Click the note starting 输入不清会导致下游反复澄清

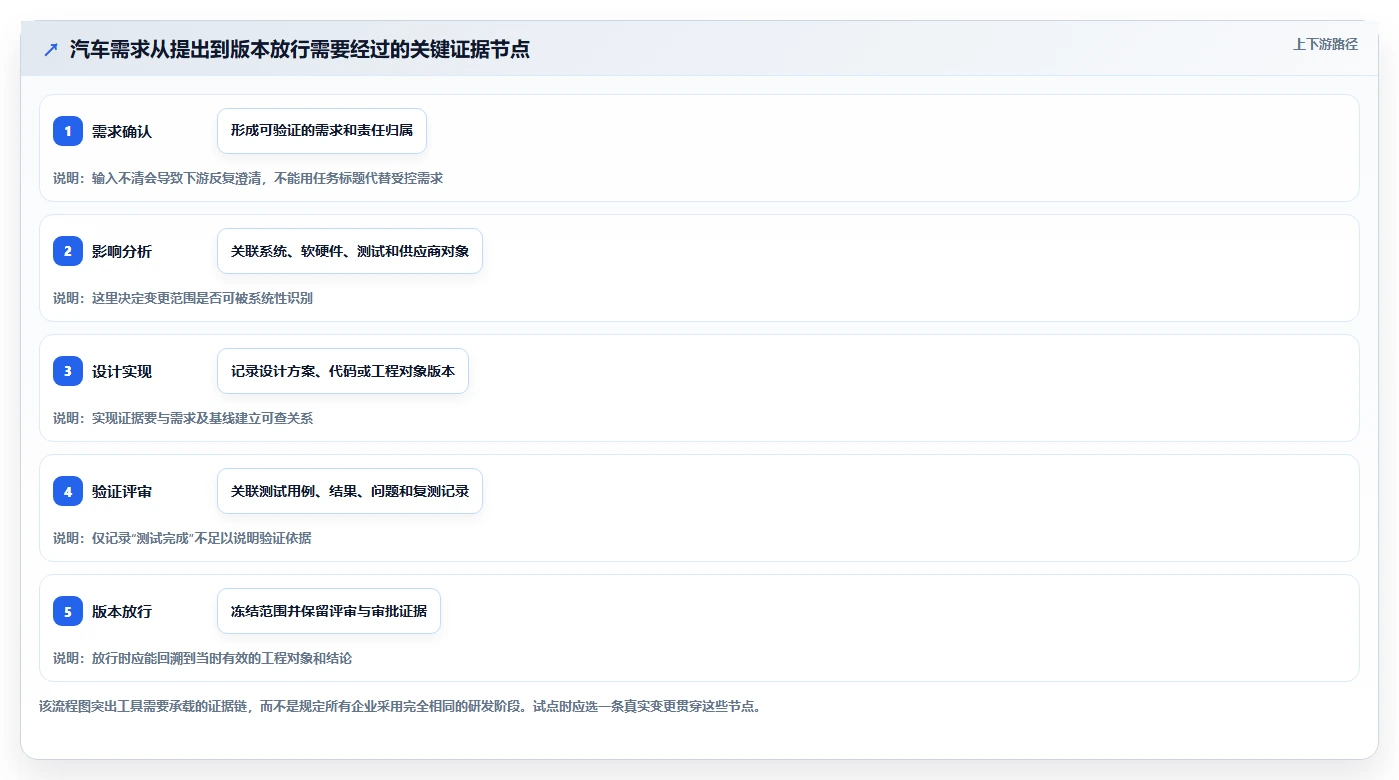248,178
